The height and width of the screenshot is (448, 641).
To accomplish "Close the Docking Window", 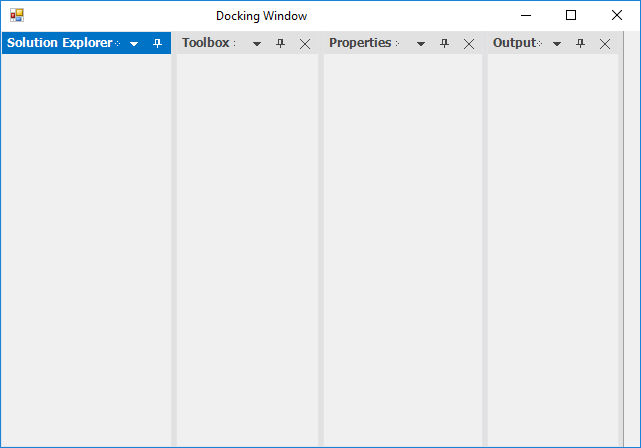I will [x=617, y=16].
